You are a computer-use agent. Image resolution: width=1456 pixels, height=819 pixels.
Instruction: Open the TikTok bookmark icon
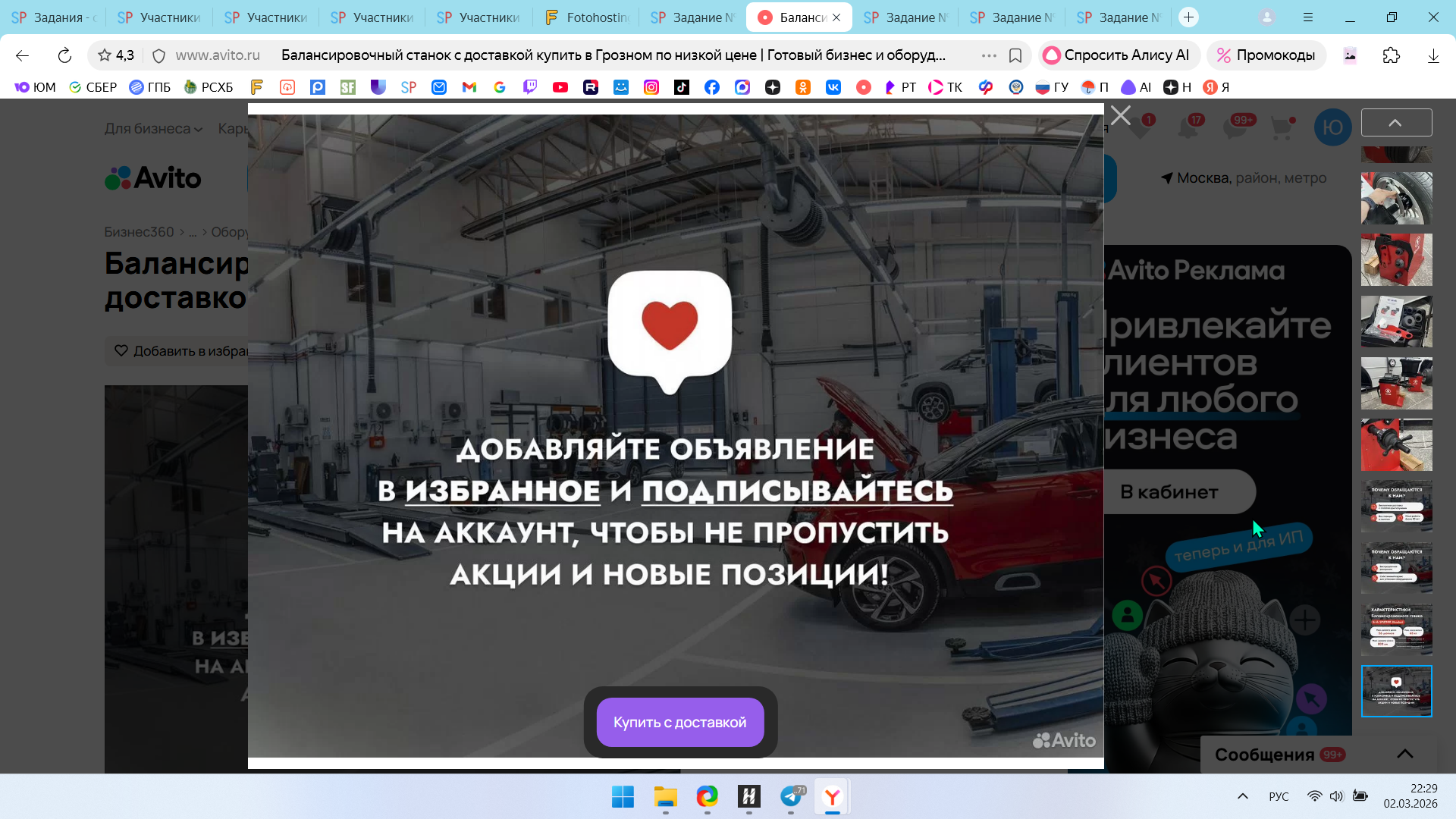coord(682,87)
